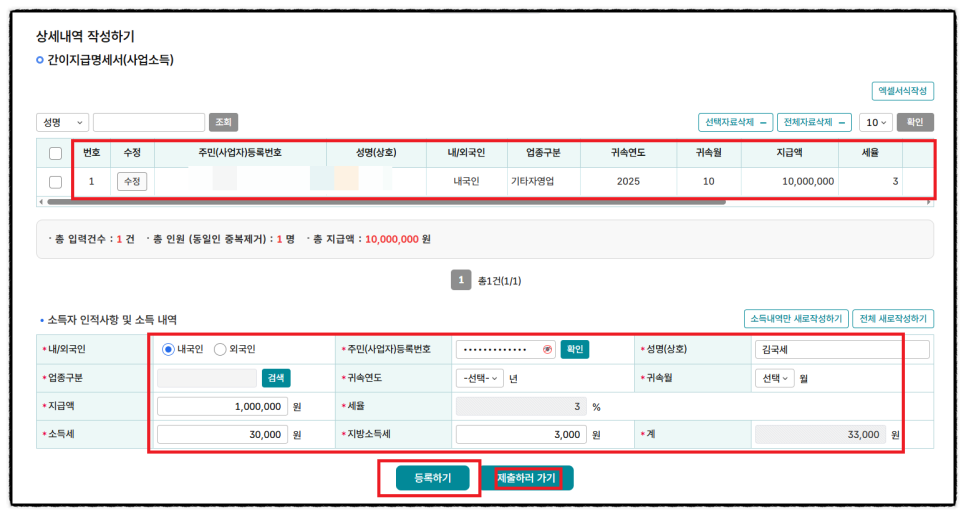966x516 pixels.
Task: Click the 전체 새로작성하기 button
Action: point(893,318)
